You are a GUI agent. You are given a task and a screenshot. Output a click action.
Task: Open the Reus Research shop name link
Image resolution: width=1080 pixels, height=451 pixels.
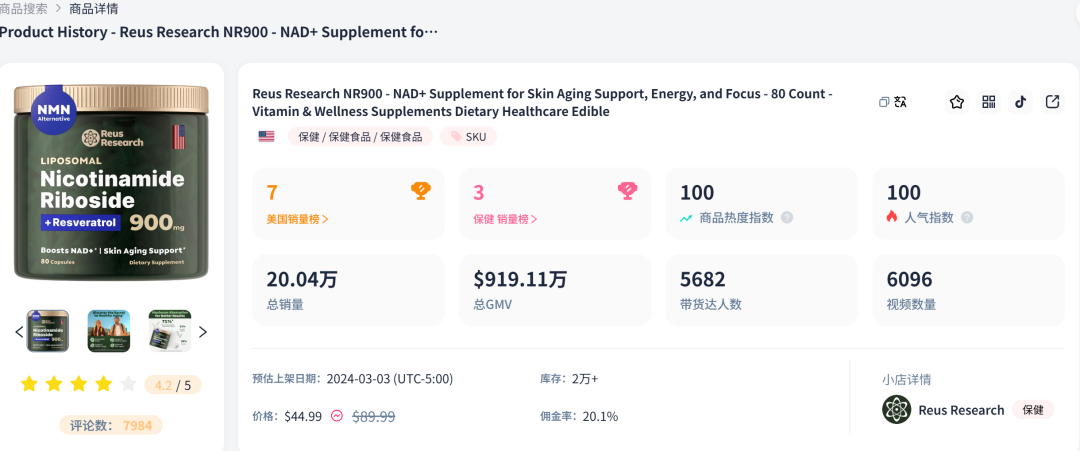click(x=961, y=410)
